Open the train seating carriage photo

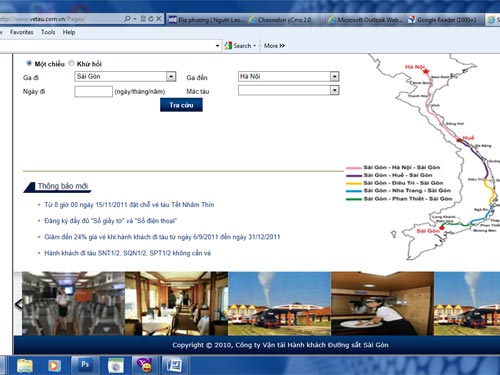pyautogui.click(x=73, y=303)
